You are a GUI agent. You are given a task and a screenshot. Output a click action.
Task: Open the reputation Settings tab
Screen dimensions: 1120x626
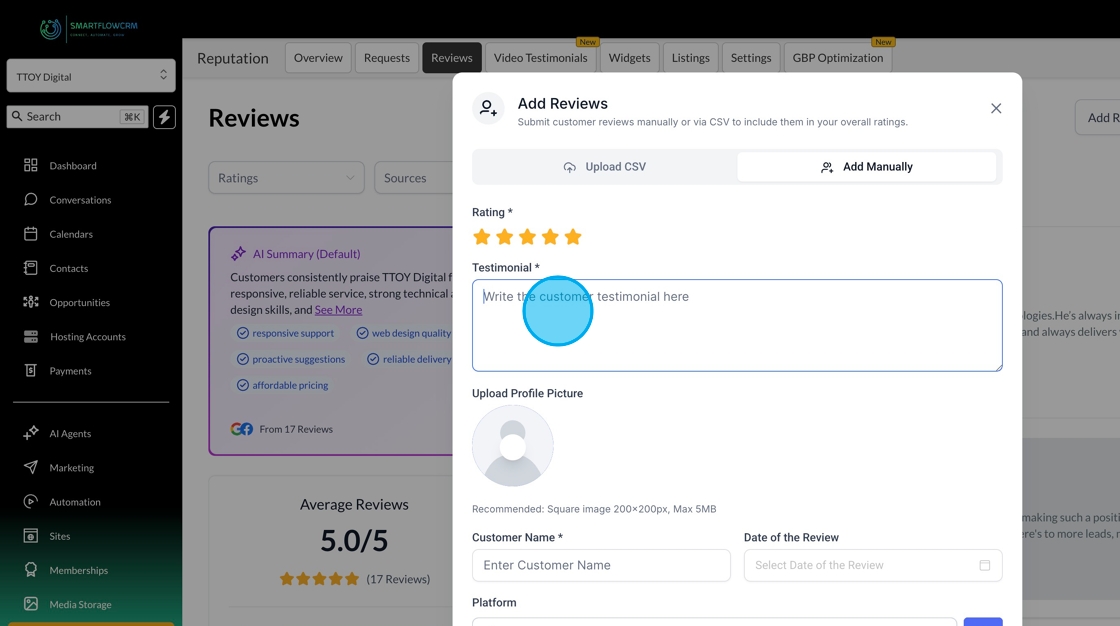(751, 58)
